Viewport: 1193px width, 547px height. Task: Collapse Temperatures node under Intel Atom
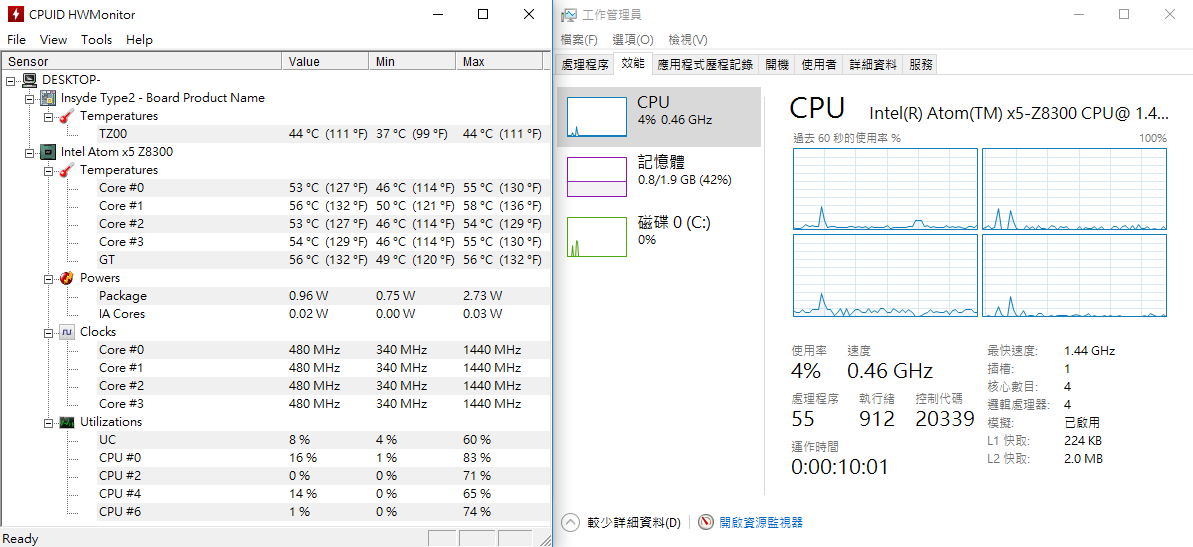pyautogui.click(x=49, y=170)
